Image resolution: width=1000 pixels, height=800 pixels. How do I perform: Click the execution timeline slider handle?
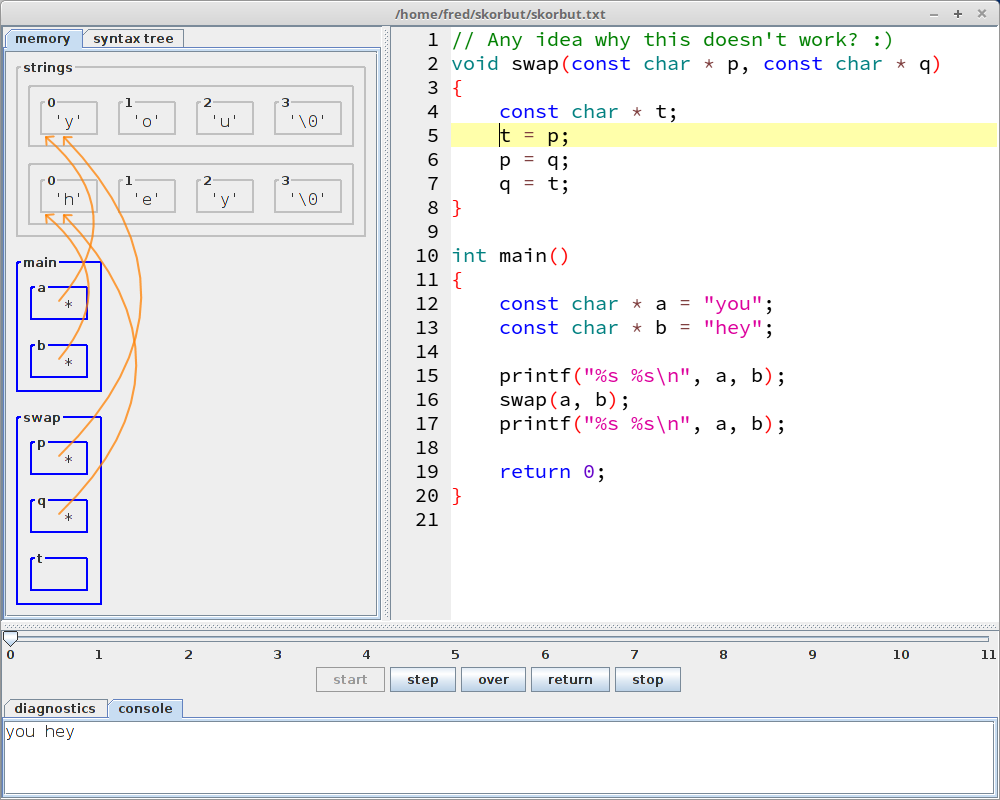click(x=10, y=638)
